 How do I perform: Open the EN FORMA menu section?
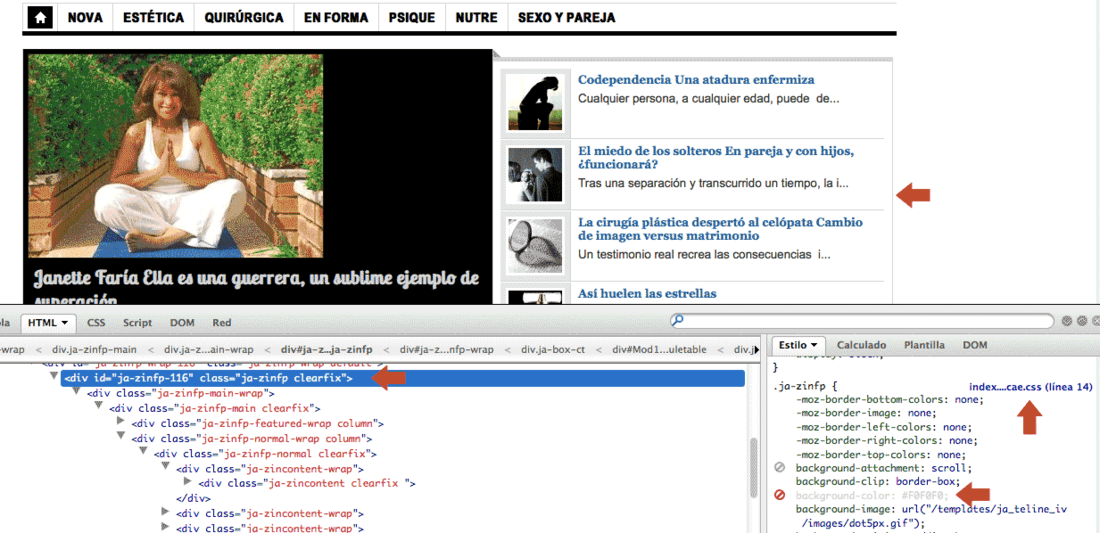click(336, 18)
